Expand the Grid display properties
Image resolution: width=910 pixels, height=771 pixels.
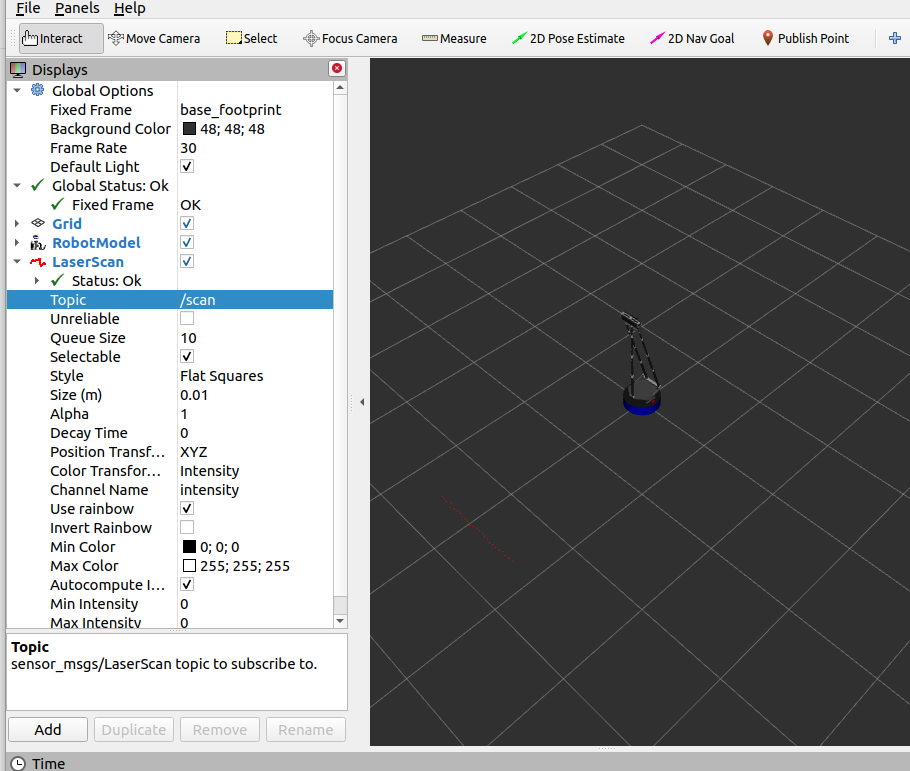(x=17, y=224)
